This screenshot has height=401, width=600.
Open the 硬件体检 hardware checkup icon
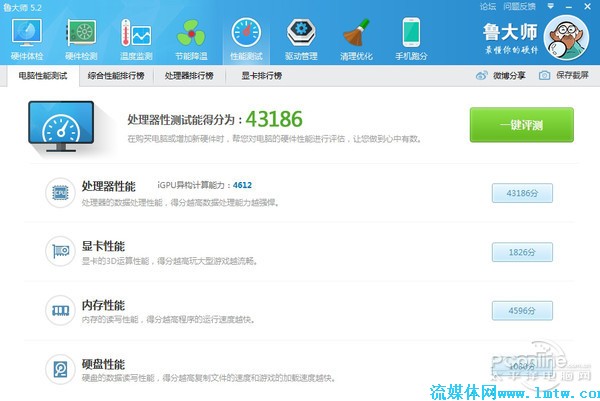tap(27, 37)
